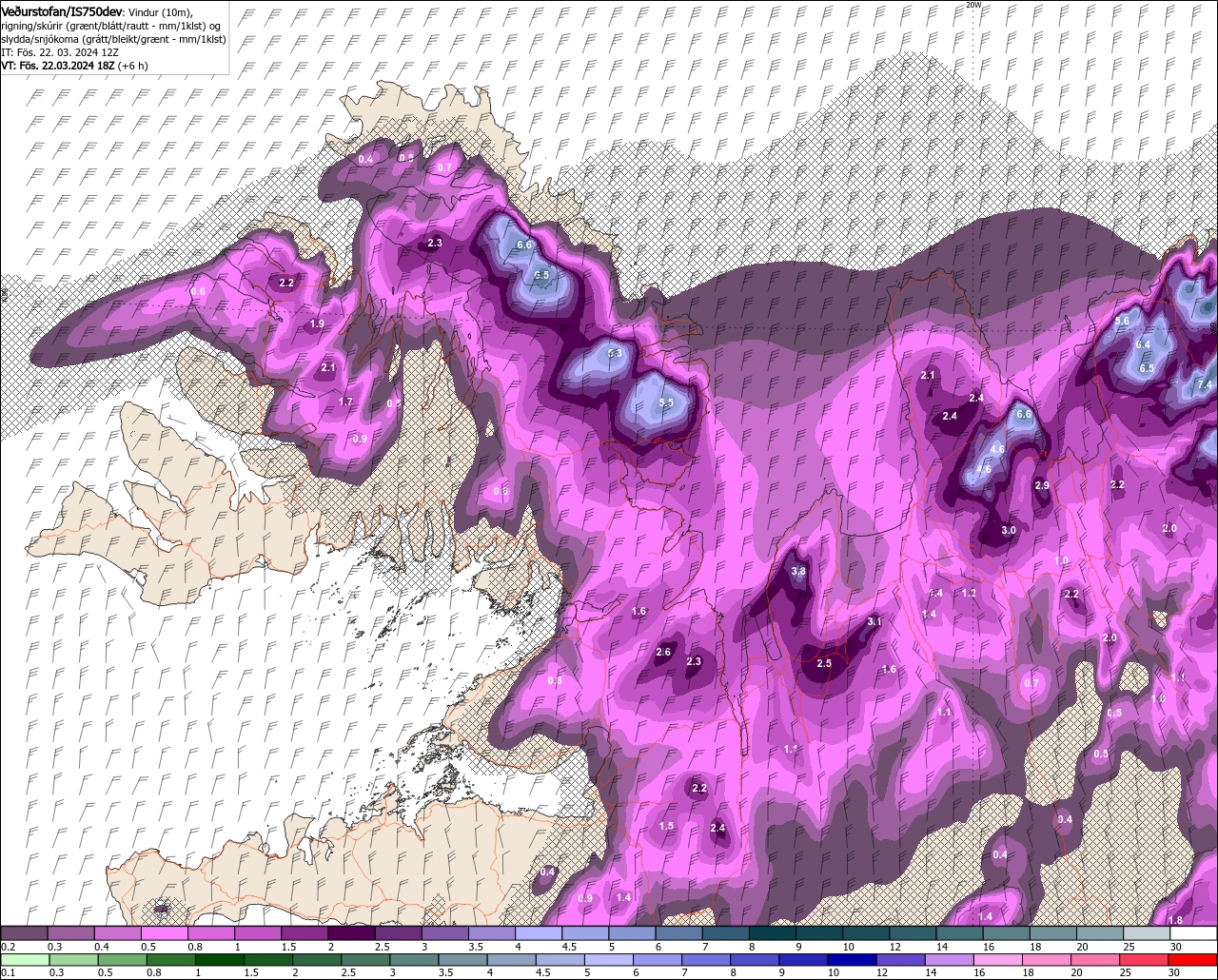
Task: Click the 3.8 precipitation value on the map
Action: [798, 572]
